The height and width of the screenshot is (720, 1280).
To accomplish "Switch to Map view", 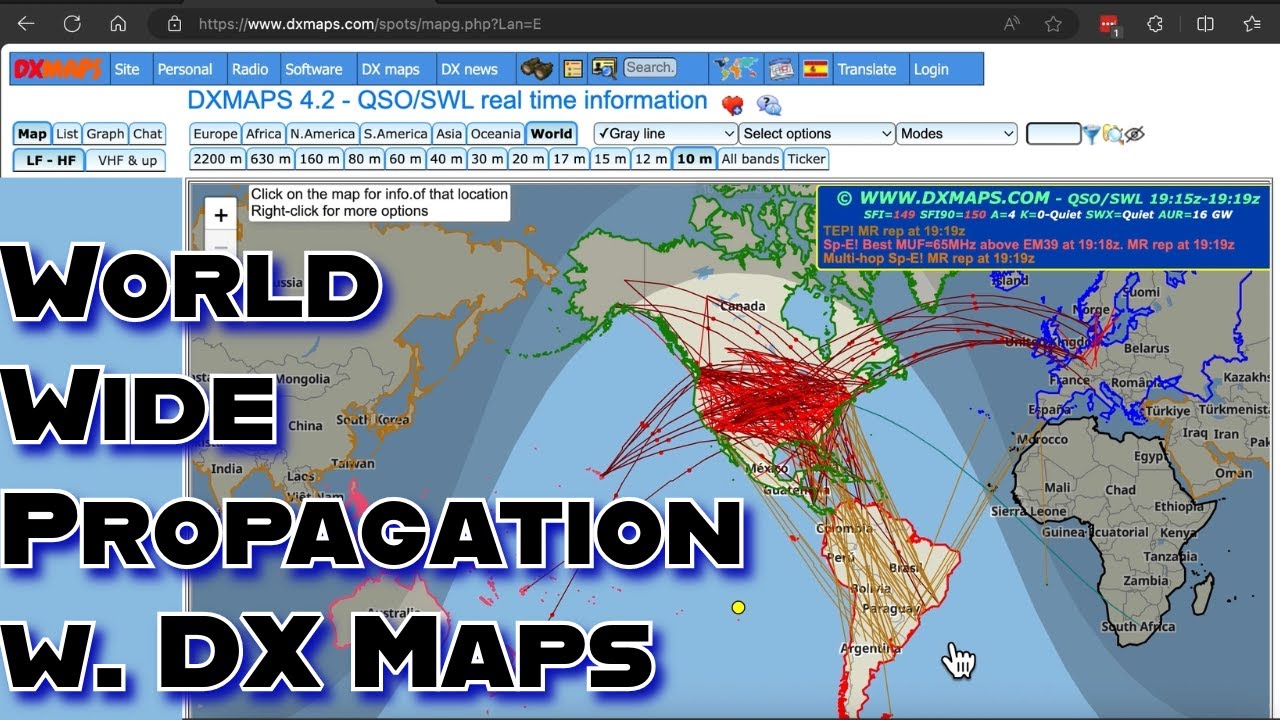I will pos(32,134).
